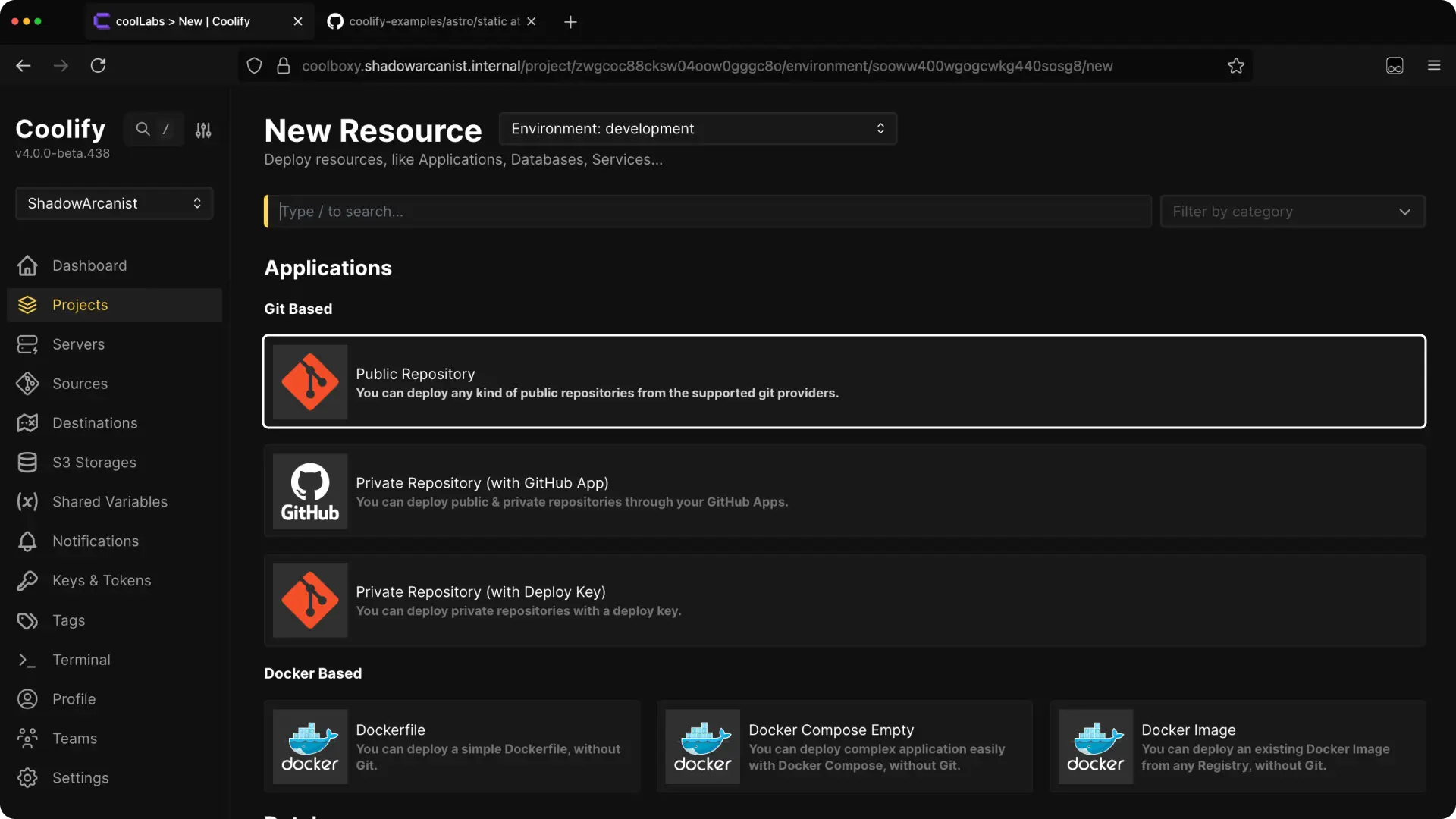1456x819 pixels.
Task: Open Sources section in sidebar
Action: tap(80, 384)
